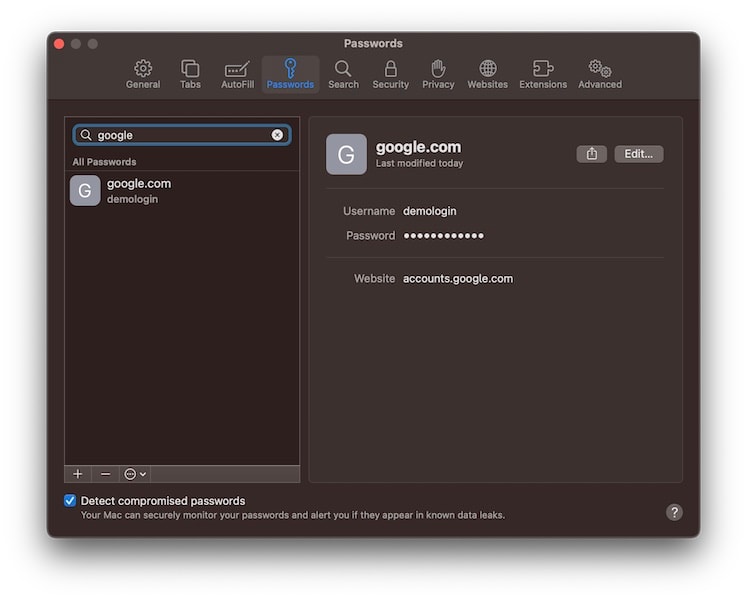Open the Advanced gears pane
Image resolution: width=747 pixels, height=600 pixels.
(x=600, y=74)
